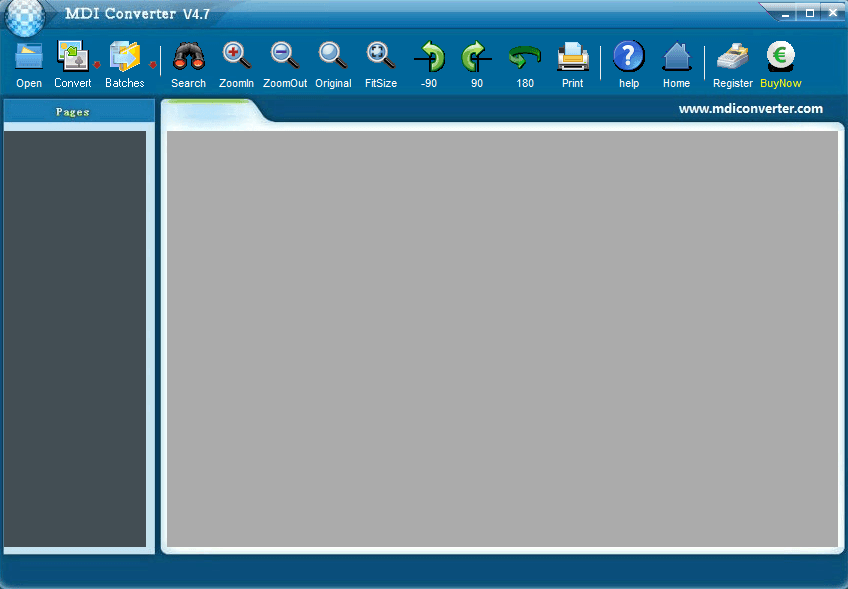
Task: Expand the dropdown arrow beside Batches
Action: click(x=152, y=66)
